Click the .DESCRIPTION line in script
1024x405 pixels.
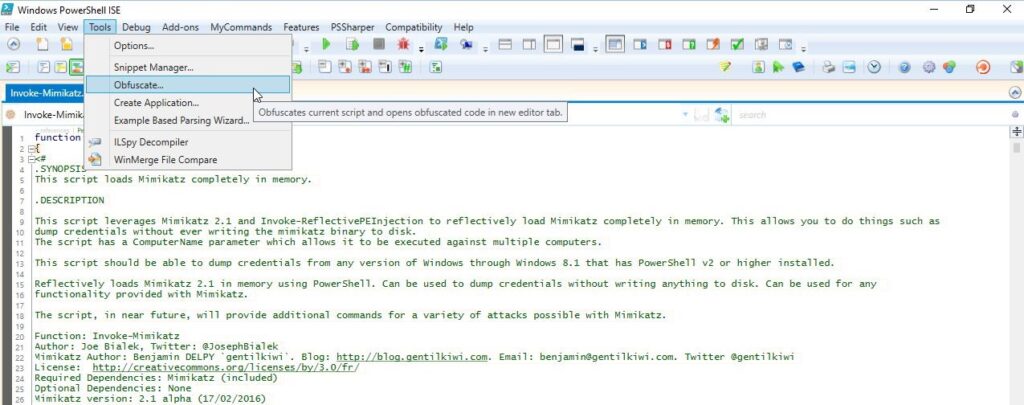[69, 200]
